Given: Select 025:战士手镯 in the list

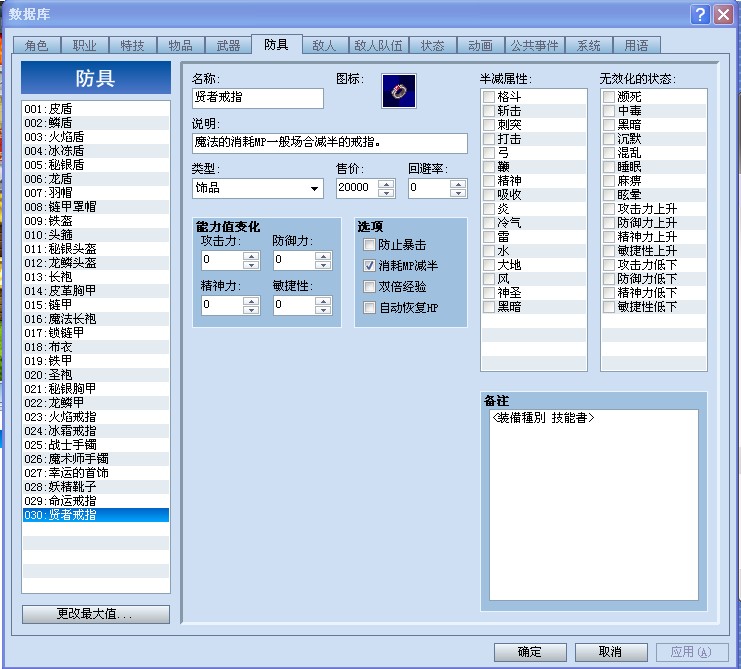Looking at the screenshot, I should 96,445.
